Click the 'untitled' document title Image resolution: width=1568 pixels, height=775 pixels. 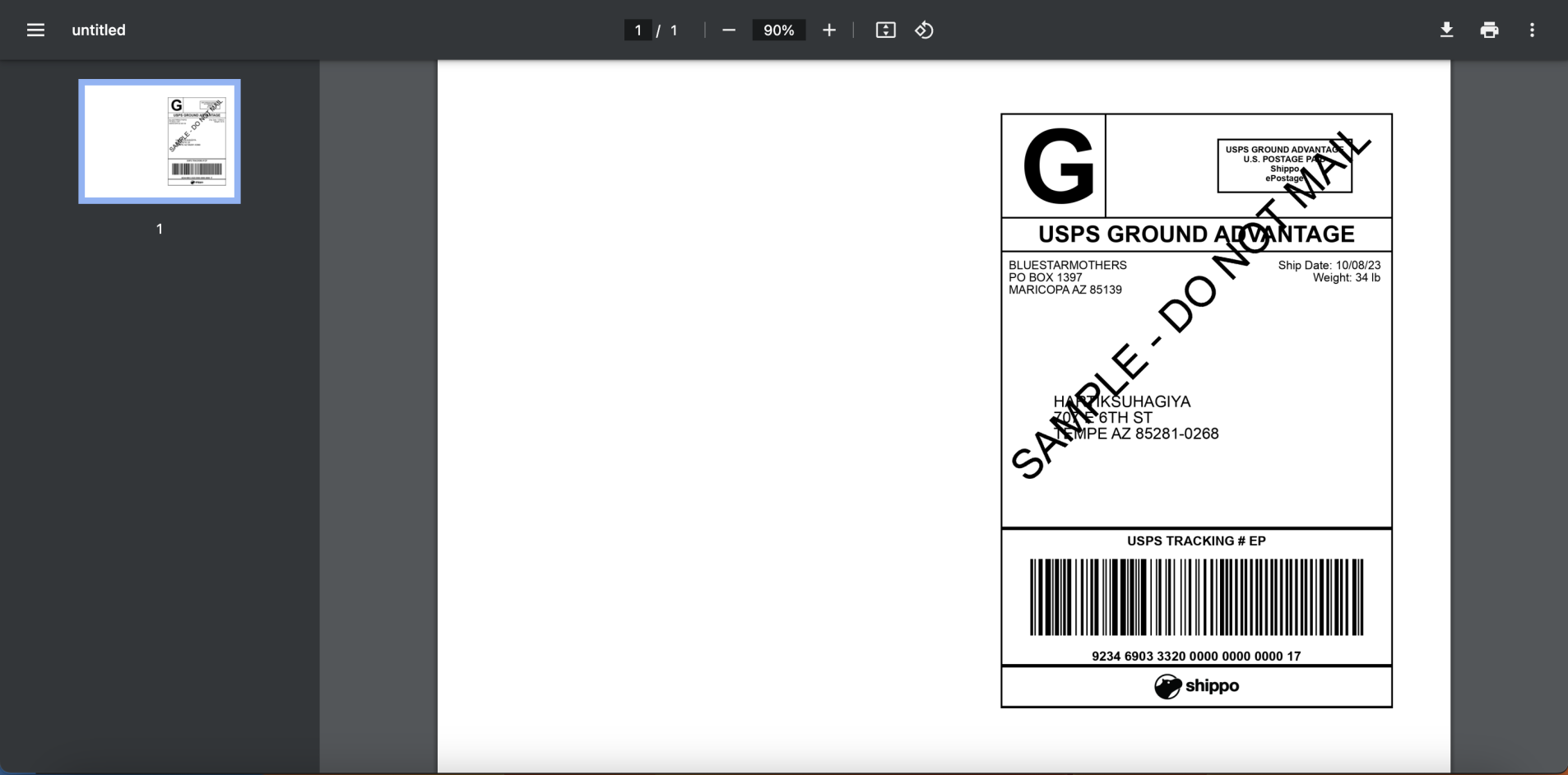pyautogui.click(x=99, y=30)
